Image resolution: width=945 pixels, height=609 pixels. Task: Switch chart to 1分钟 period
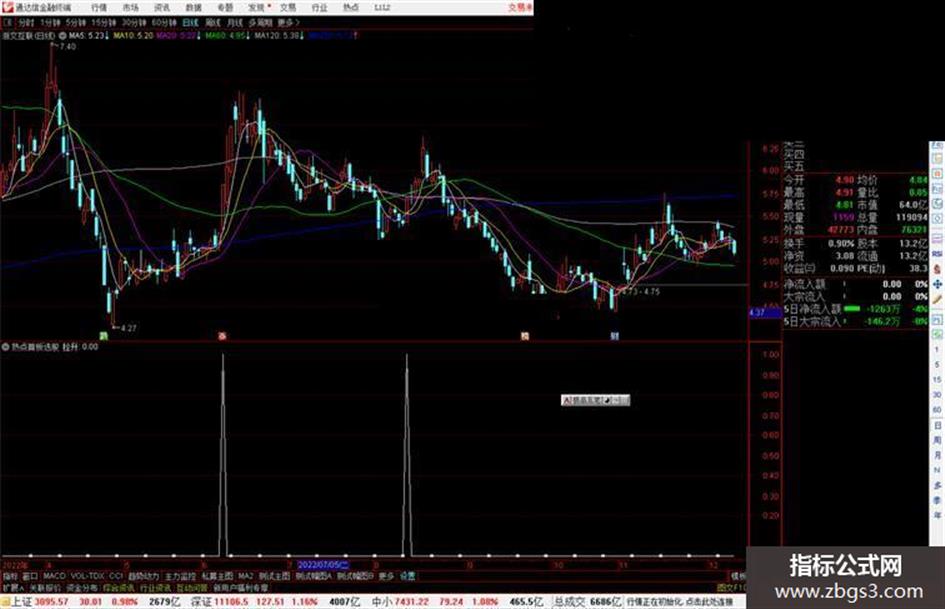50,22
